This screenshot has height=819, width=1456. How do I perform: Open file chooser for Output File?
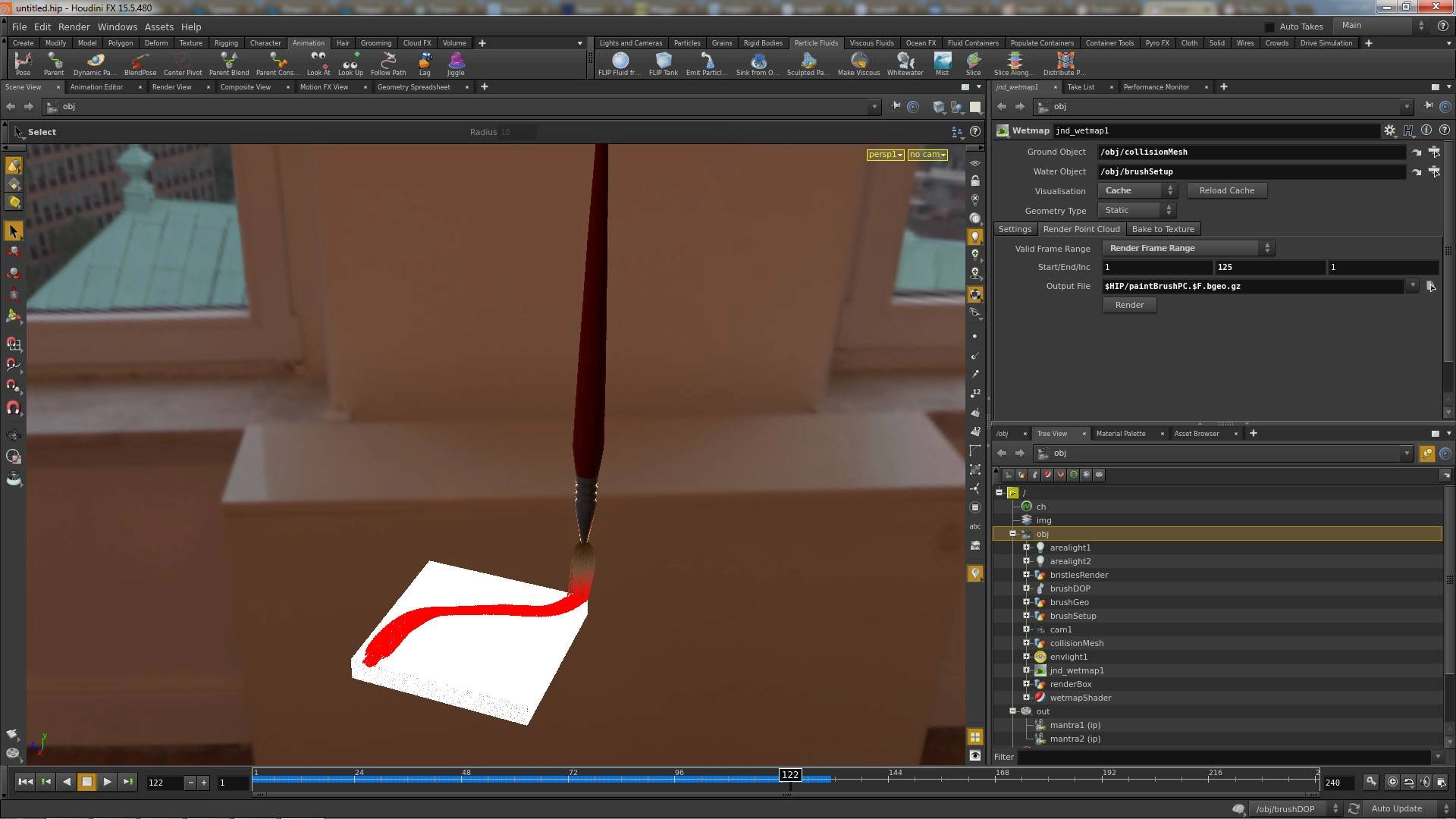tap(1431, 287)
